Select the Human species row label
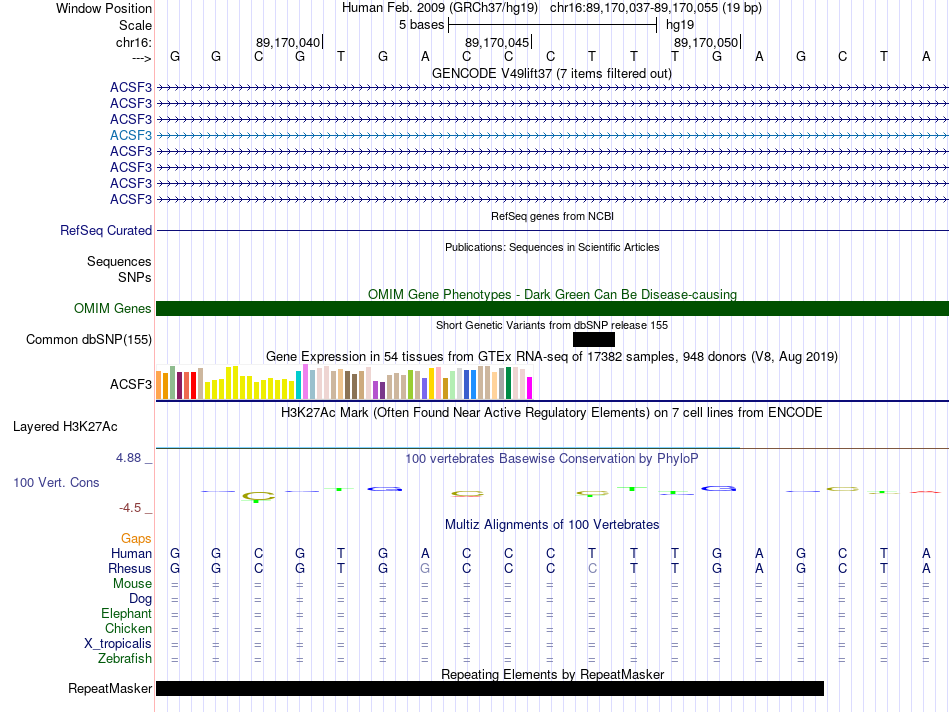 pyautogui.click(x=131, y=553)
